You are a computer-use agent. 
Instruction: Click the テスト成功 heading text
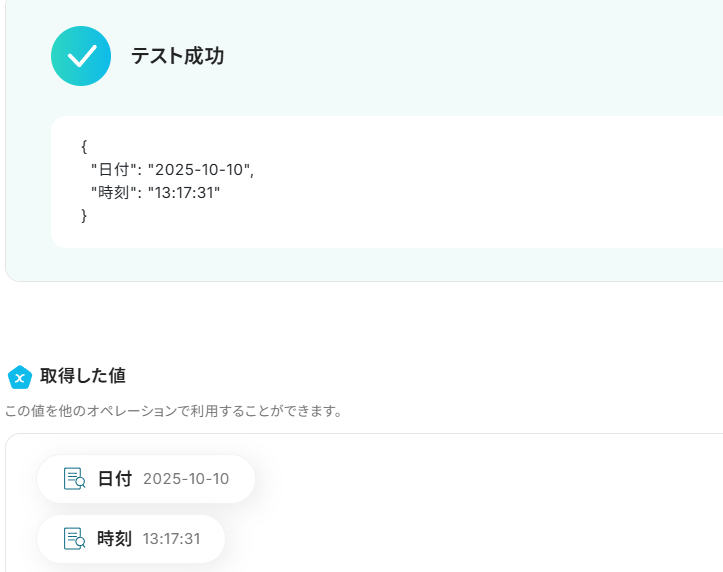click(177, 56)
